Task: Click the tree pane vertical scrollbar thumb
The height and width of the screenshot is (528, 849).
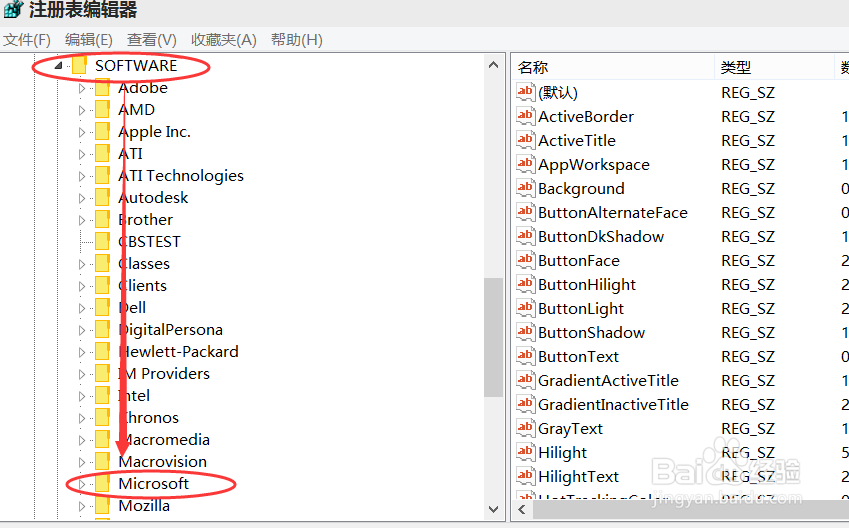Action: tap(493, 337)
